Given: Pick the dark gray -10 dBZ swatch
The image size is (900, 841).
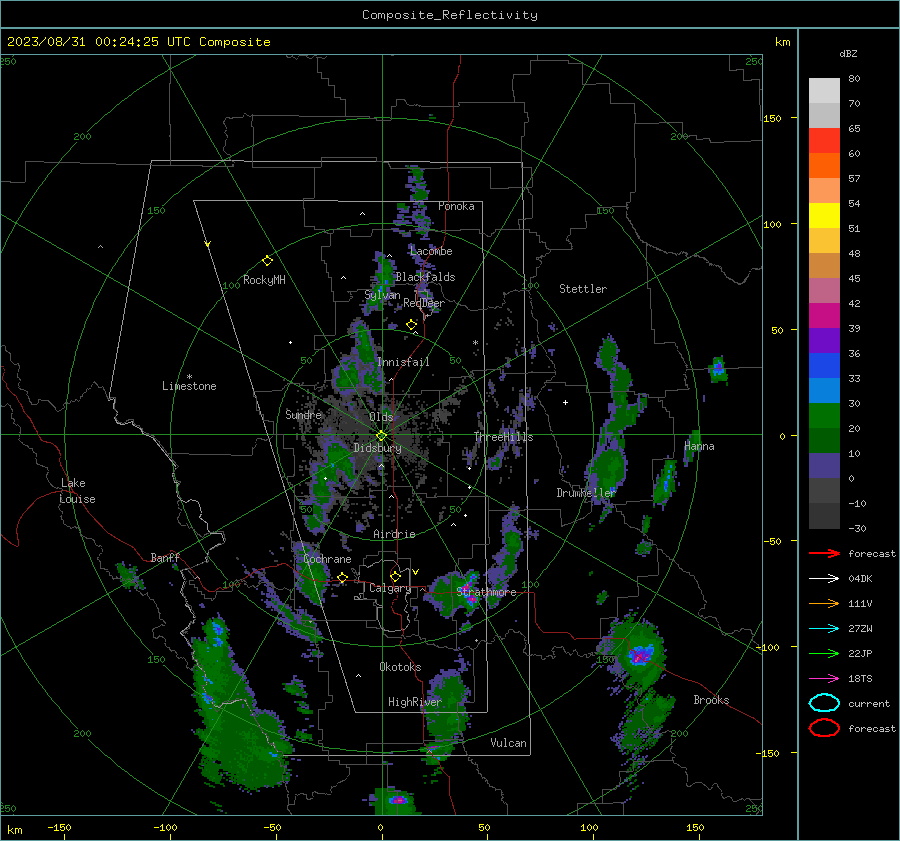Looking at the screenshot, I should (x=824, y=516).
